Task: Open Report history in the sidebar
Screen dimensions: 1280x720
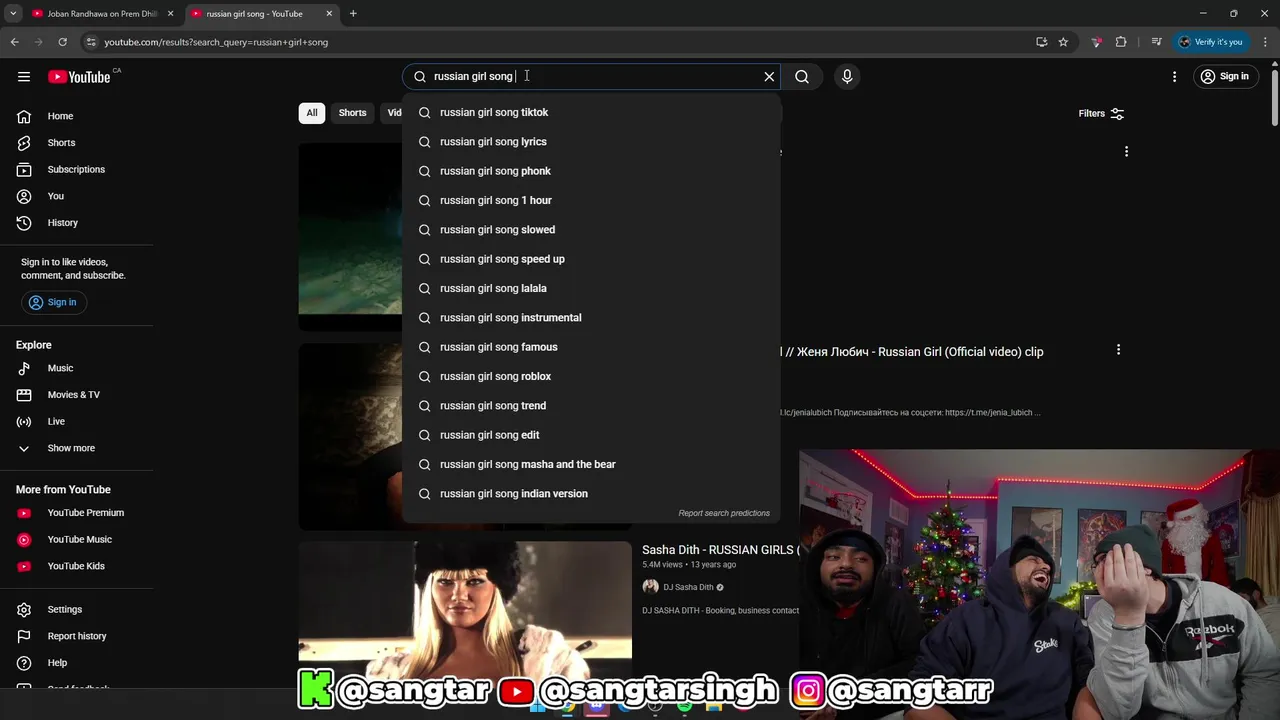Action: click(x=77, y=636)
